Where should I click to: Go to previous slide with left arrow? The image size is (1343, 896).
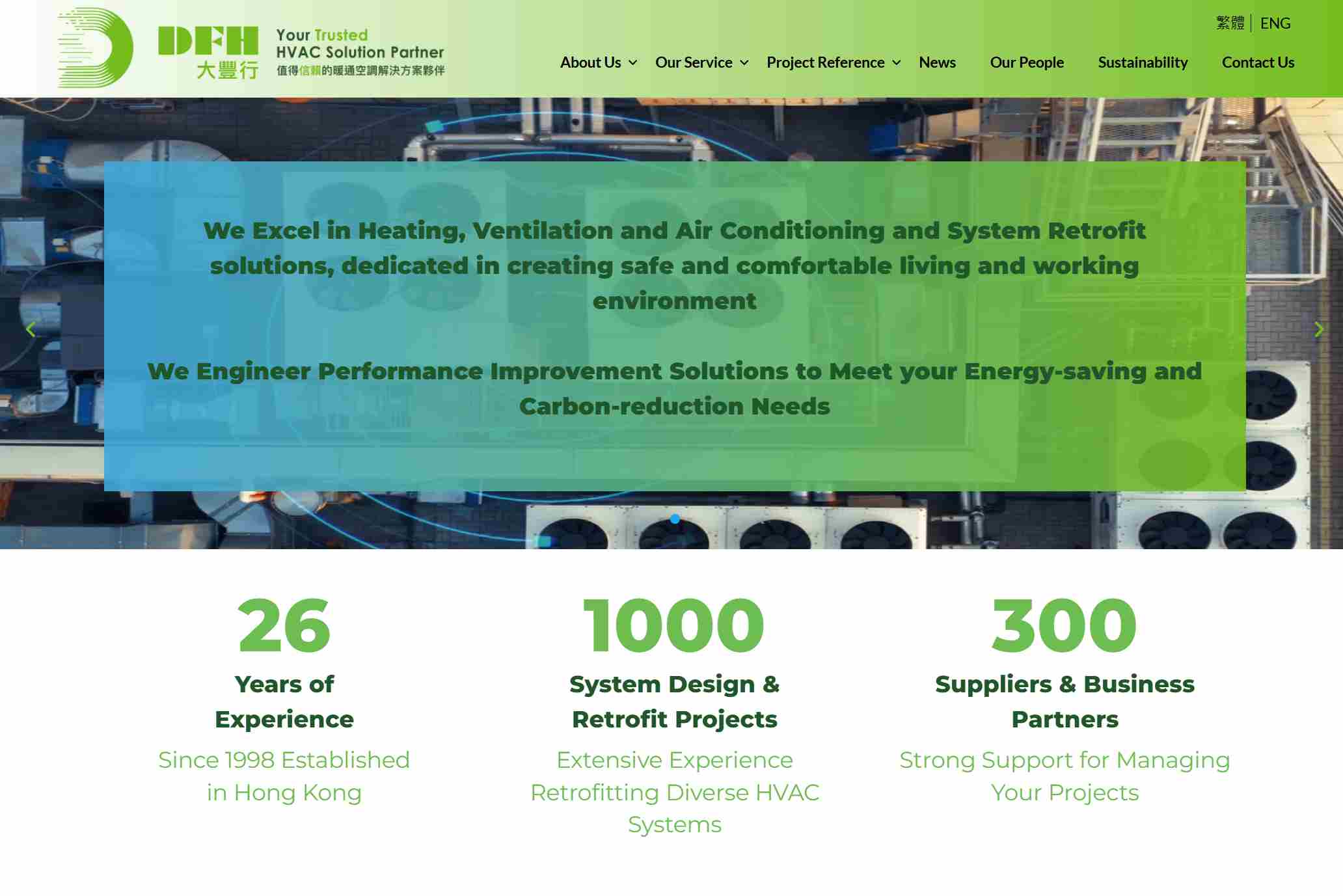click(31, 330)
